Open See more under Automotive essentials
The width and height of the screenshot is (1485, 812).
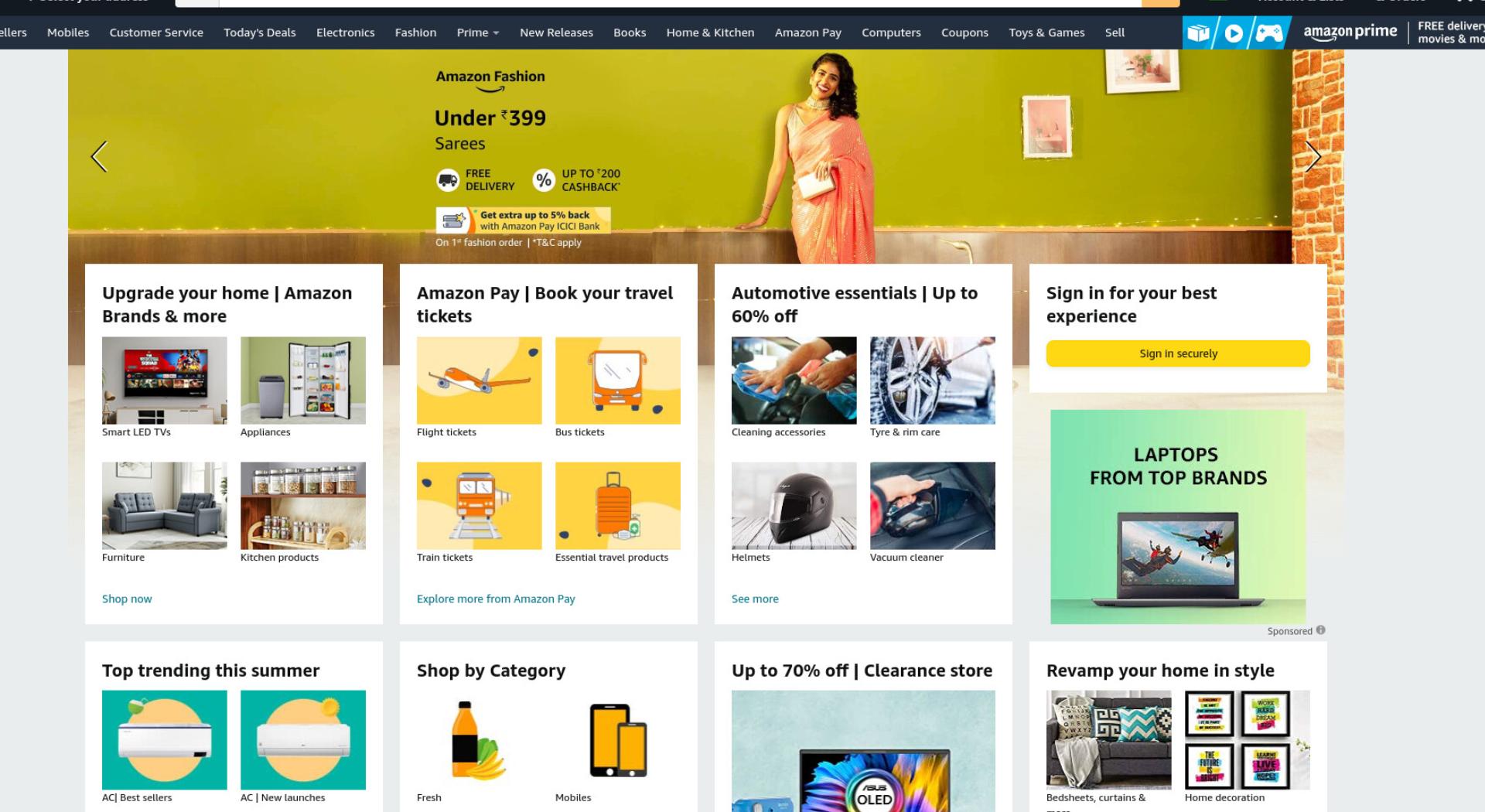pos(755,599)
